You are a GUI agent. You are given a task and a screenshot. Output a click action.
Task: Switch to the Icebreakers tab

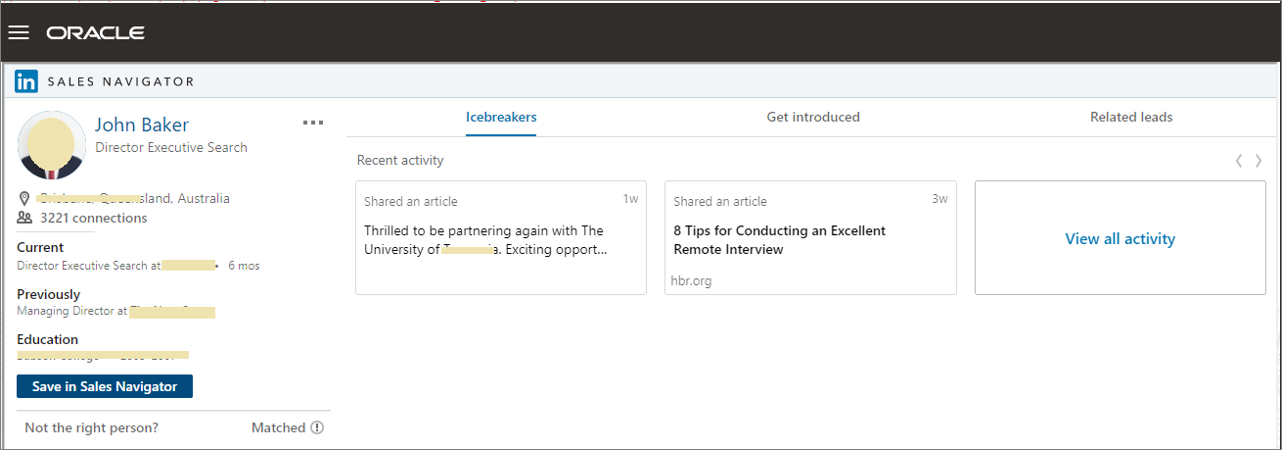tap(501, 117)
